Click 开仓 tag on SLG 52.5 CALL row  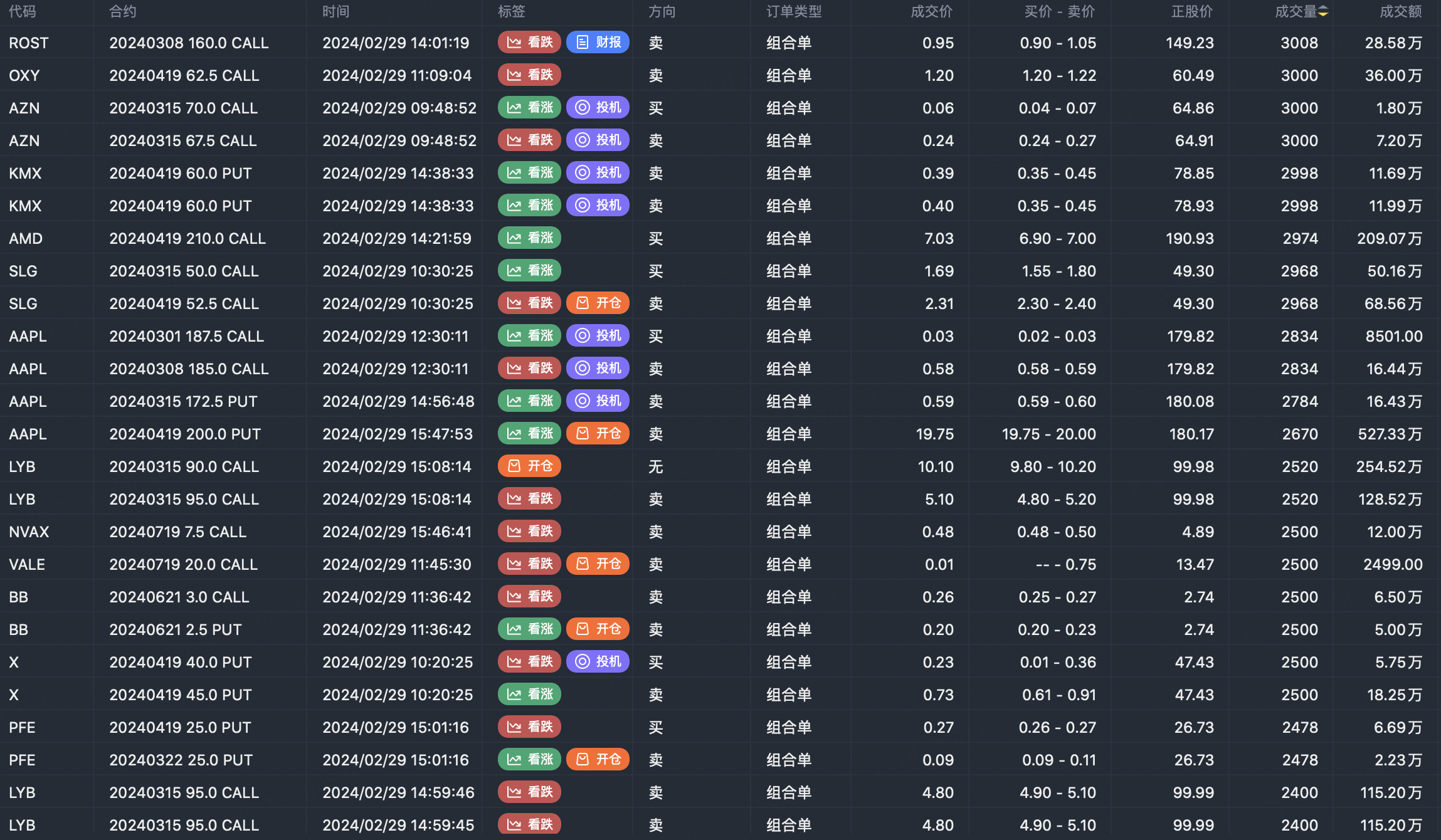click(x=598, y=303)
